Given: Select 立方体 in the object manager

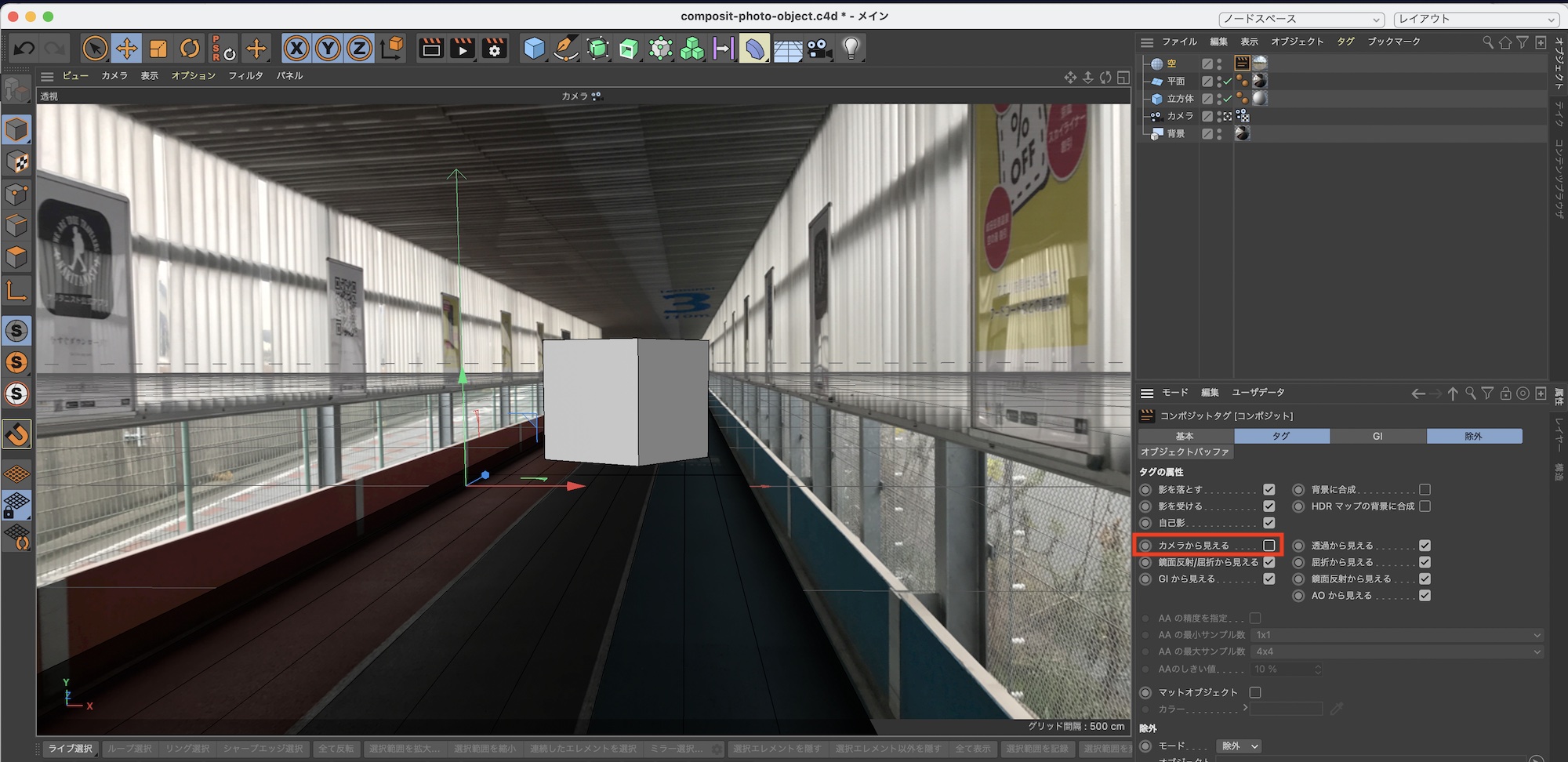Looking at the screenshot, I should (x=1180, y=99).
